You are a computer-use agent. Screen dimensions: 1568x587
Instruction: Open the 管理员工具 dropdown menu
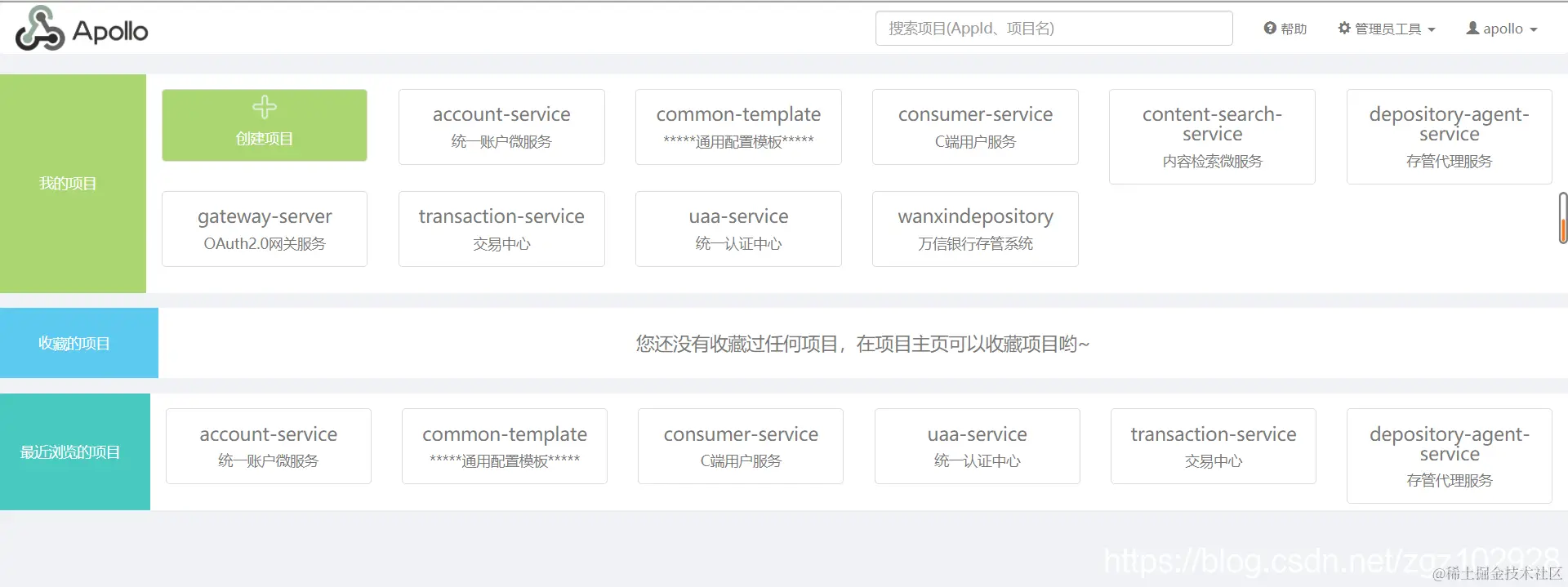1387,29
